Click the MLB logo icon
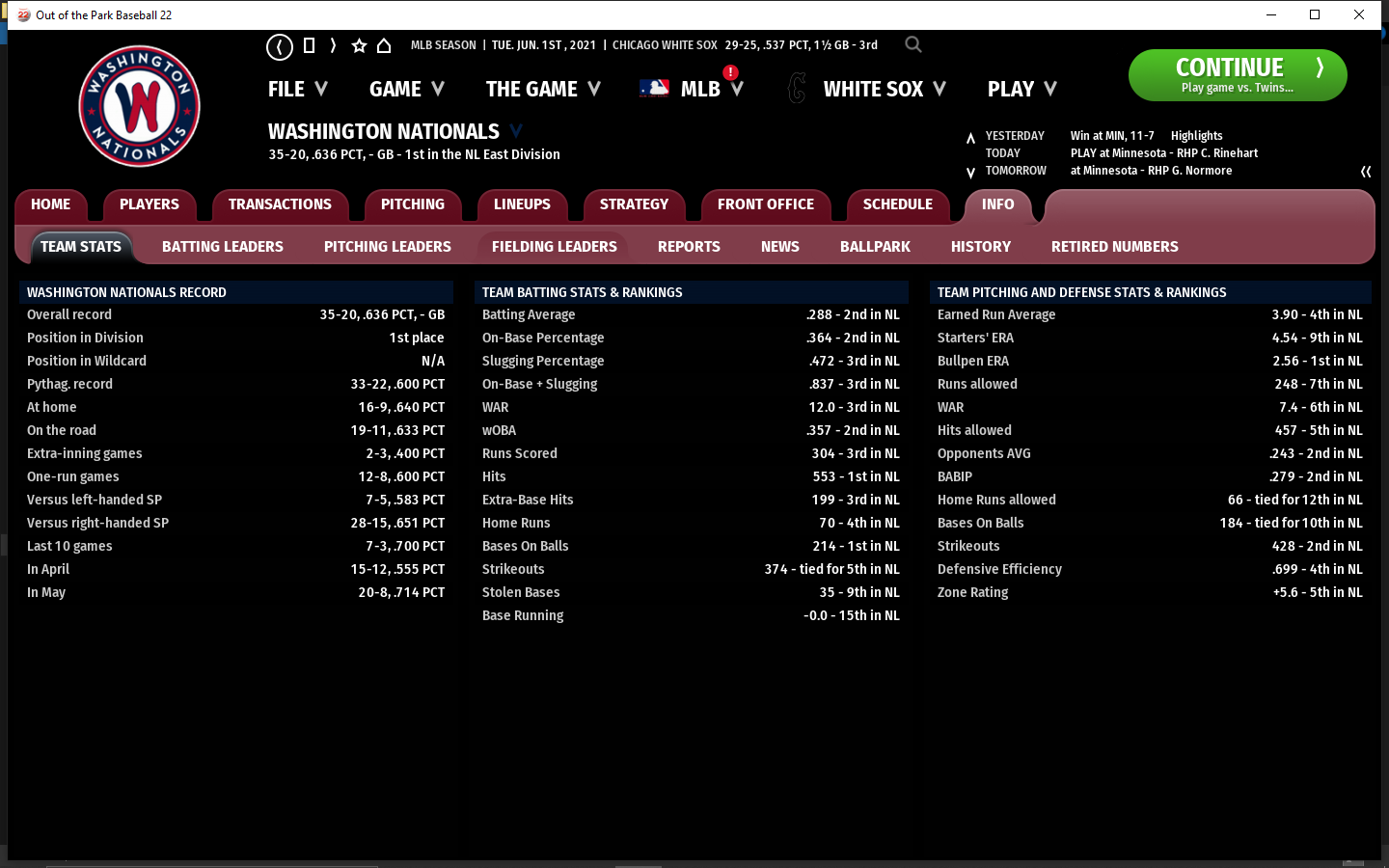 (x=654, y=89)
